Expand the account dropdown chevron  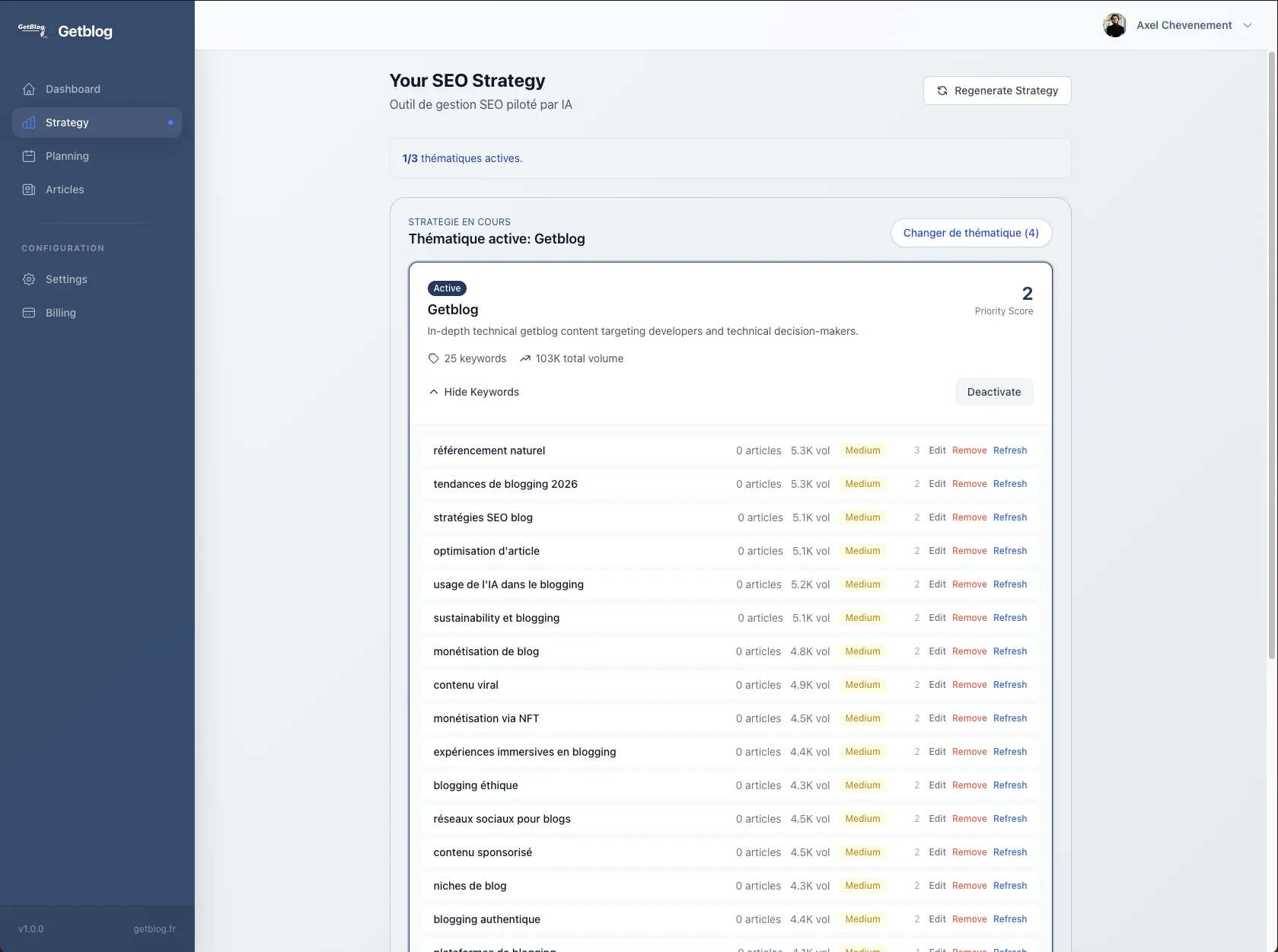pos(1247,25)
